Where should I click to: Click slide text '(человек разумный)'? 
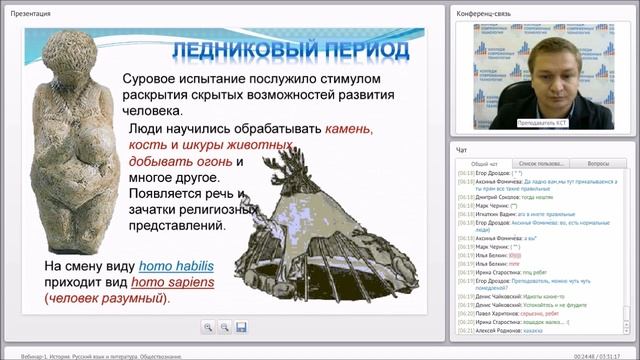pos(107,298)
